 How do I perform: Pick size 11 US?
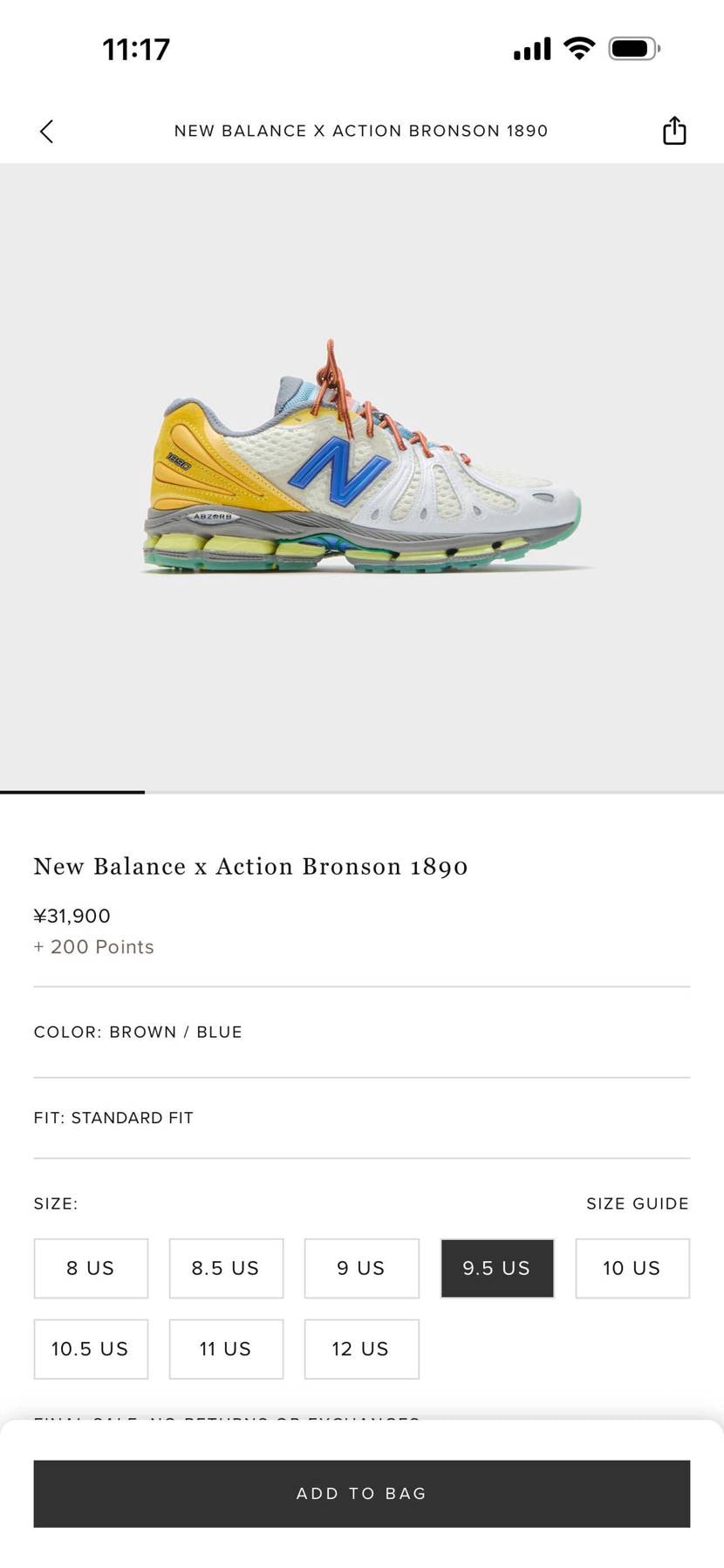226,1349
